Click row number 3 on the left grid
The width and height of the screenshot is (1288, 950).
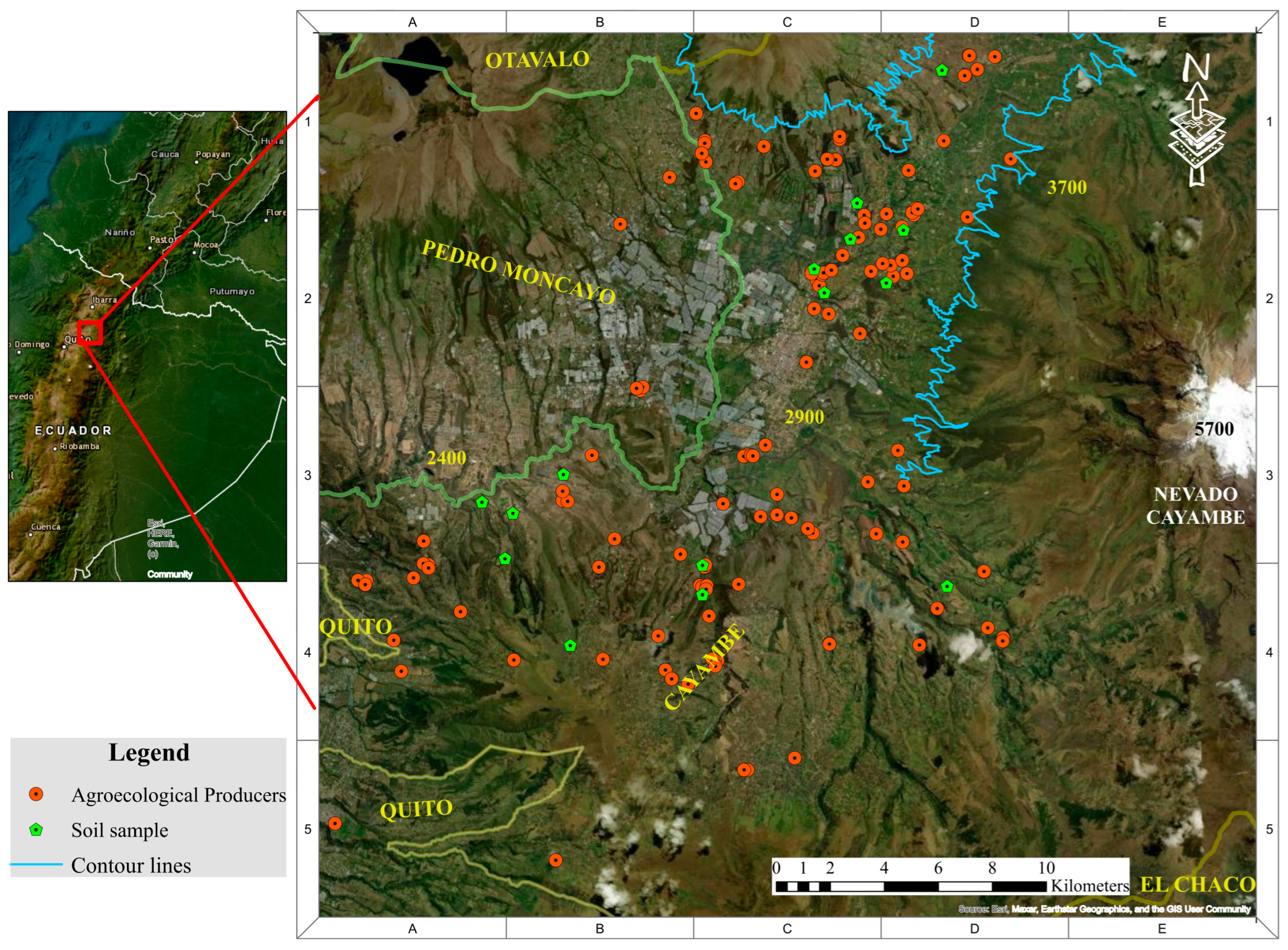pyautogui.click(x=308, y=475)
